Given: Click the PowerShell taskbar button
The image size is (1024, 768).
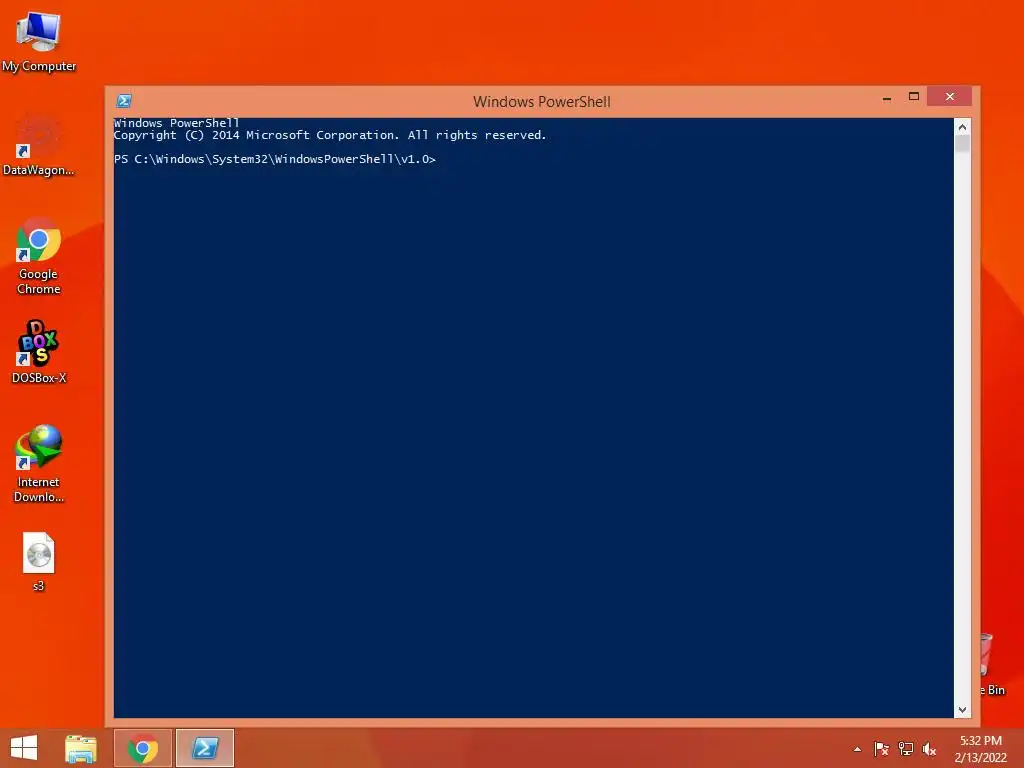Looking at the screenshot, I should (x=204, y=748).
